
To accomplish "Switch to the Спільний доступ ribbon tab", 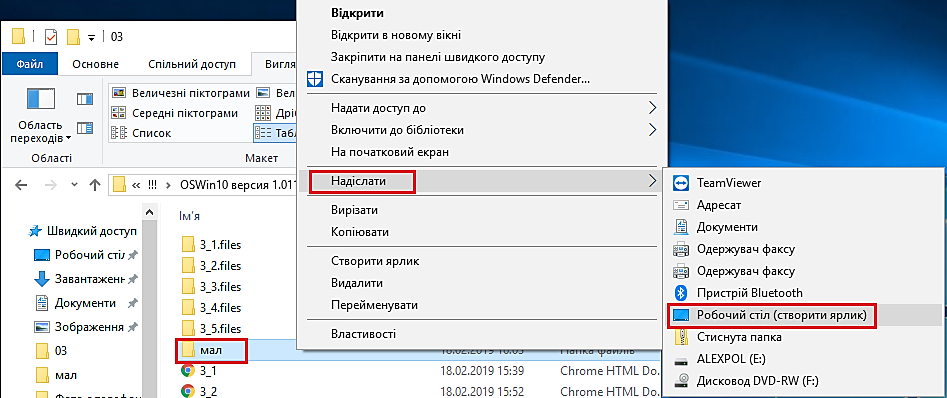I will coord(192,65).
